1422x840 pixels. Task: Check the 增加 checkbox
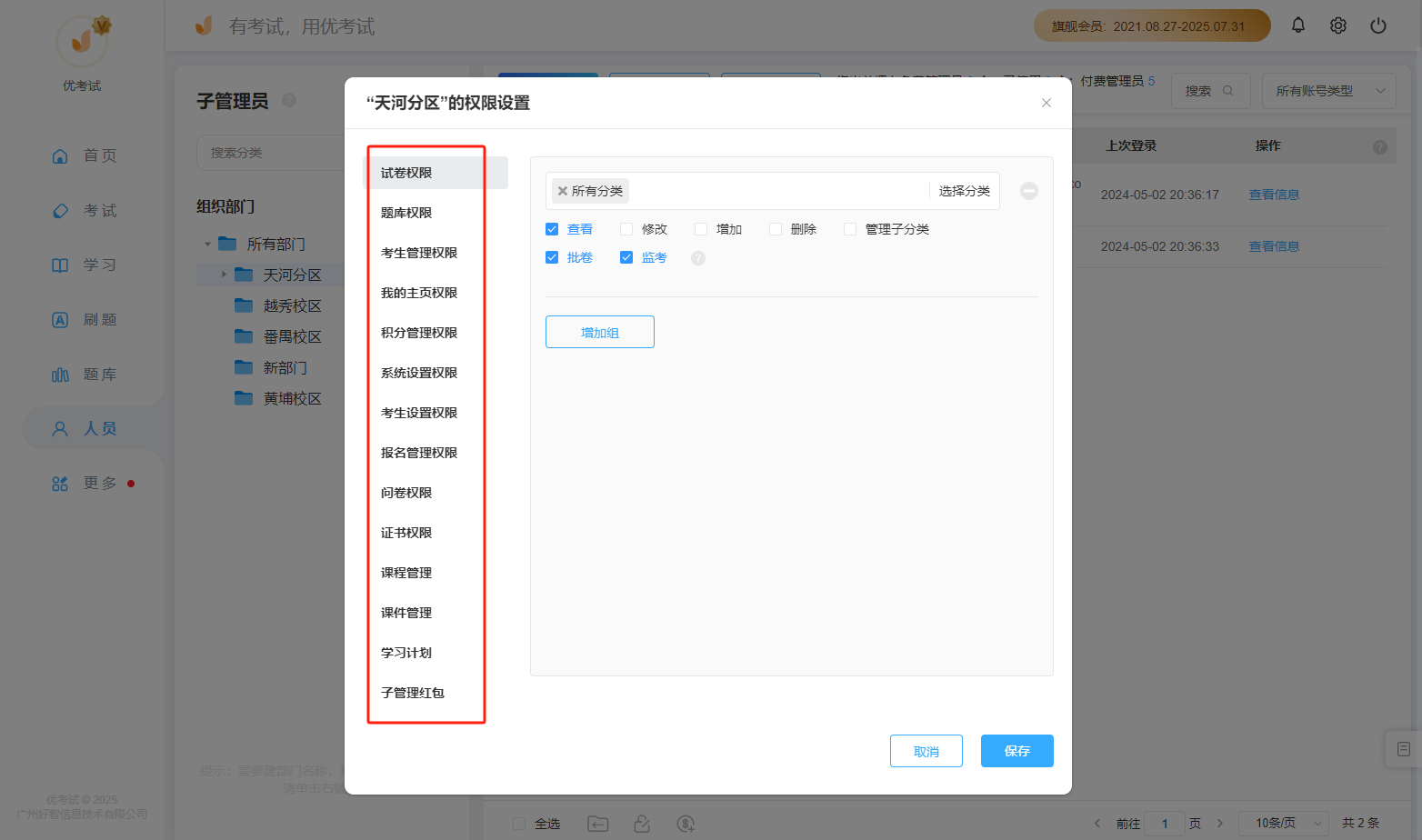pos(701,229)
